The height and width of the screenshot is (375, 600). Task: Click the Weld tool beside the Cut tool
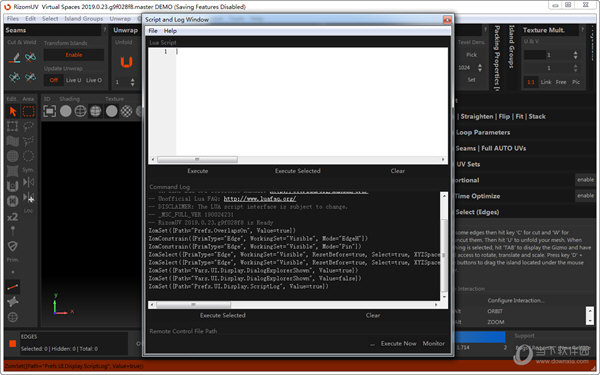(x=30, y=58)
